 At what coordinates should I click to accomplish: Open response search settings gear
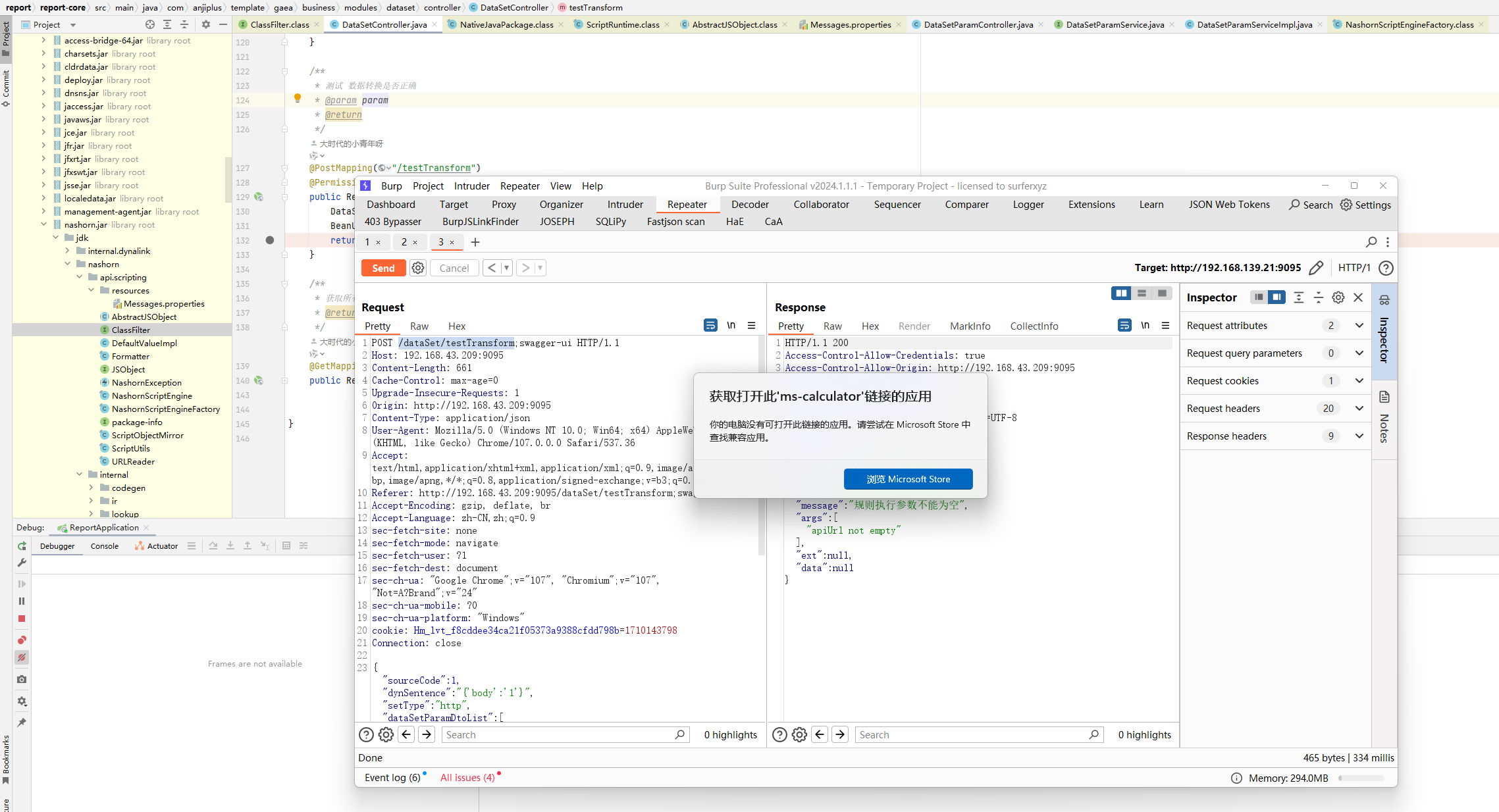click(799, 735)
